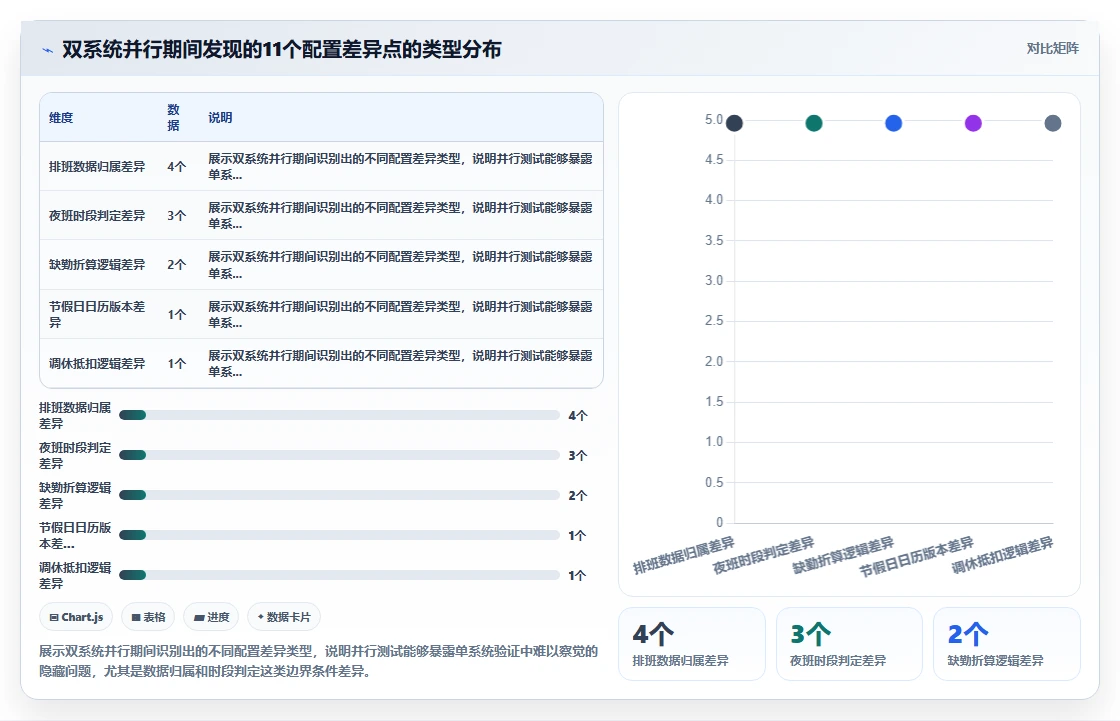
Task: Click the 表格 tag chip
Action: click(149, 617)
